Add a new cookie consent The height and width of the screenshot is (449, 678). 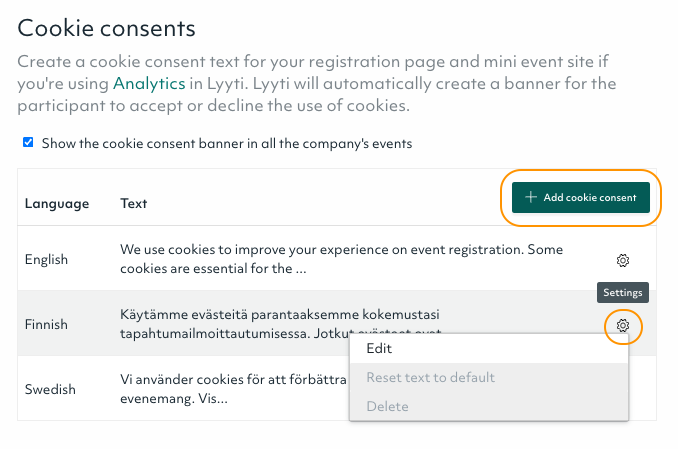[581, 197]
